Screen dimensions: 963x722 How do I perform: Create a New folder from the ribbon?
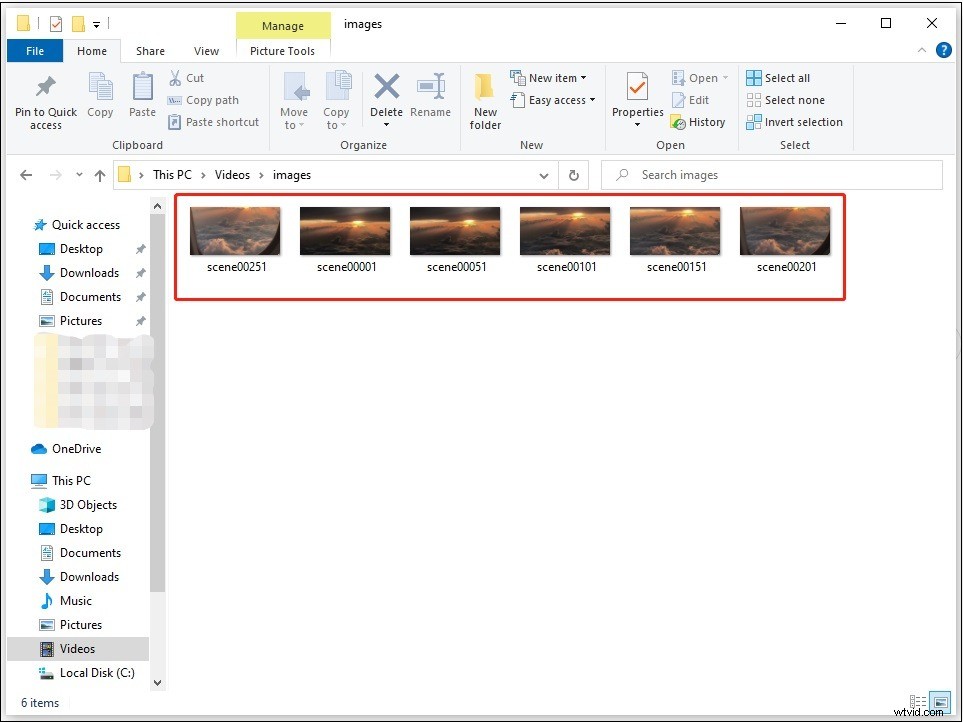tap(485, 99)
